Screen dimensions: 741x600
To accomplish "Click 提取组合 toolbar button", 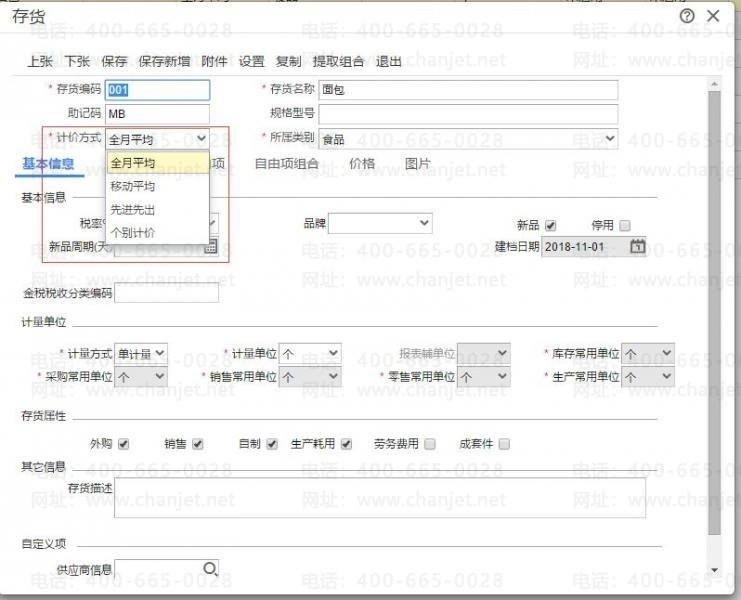I will coord(338,61).
